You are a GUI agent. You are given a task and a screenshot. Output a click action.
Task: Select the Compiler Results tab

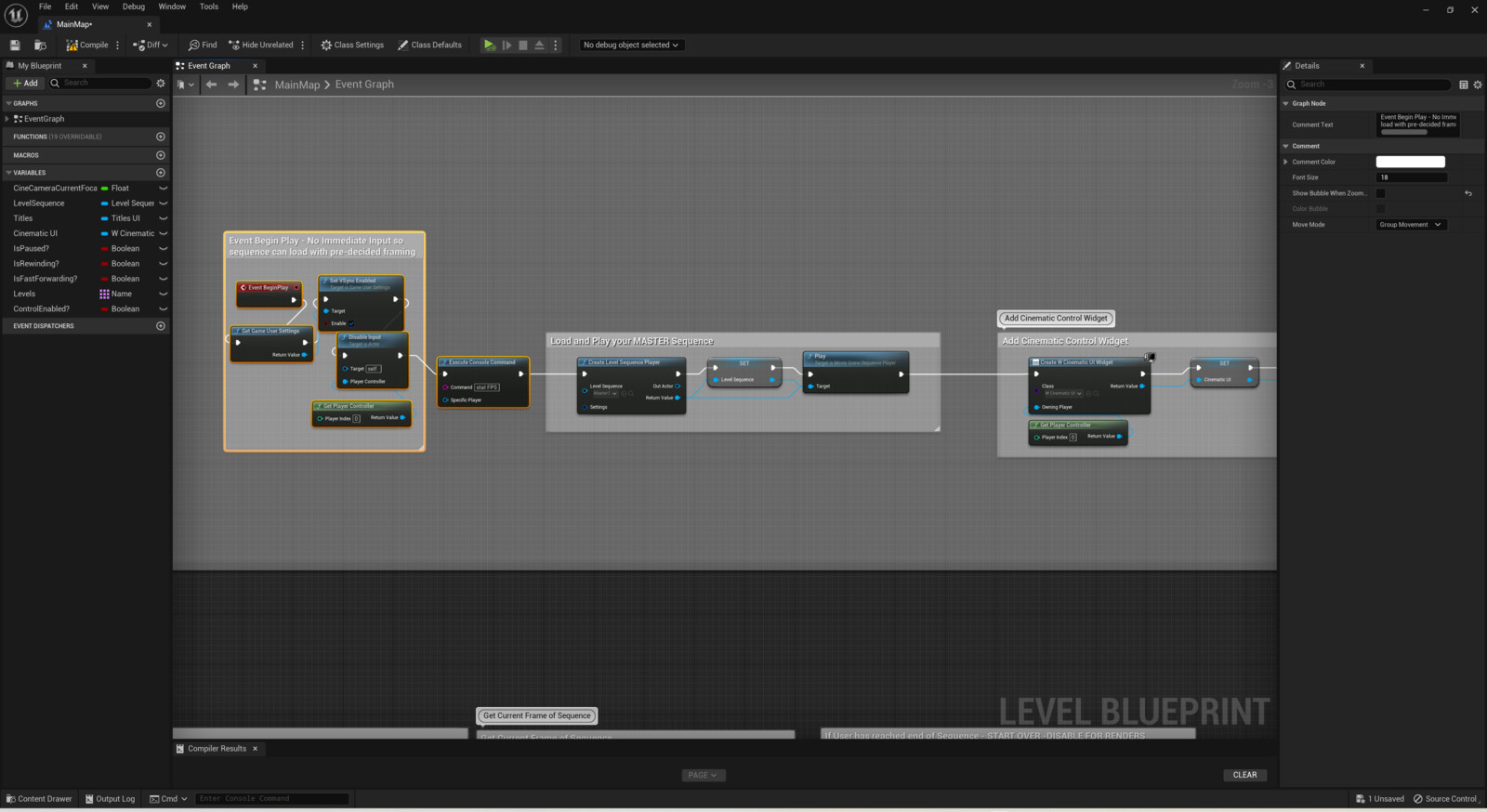(217, 749)
